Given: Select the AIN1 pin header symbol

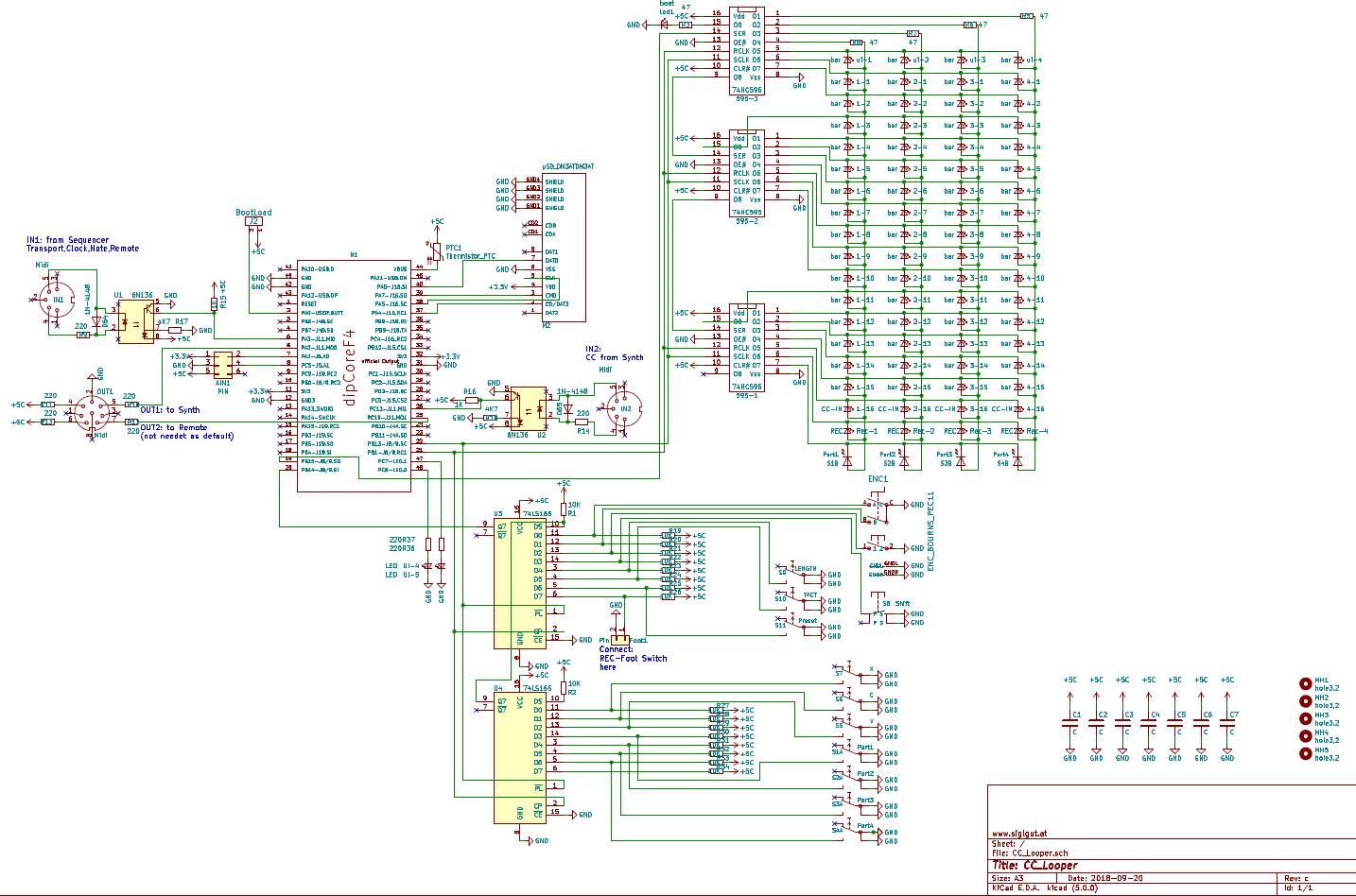Looking at the screenshot, I should [223, 364].
